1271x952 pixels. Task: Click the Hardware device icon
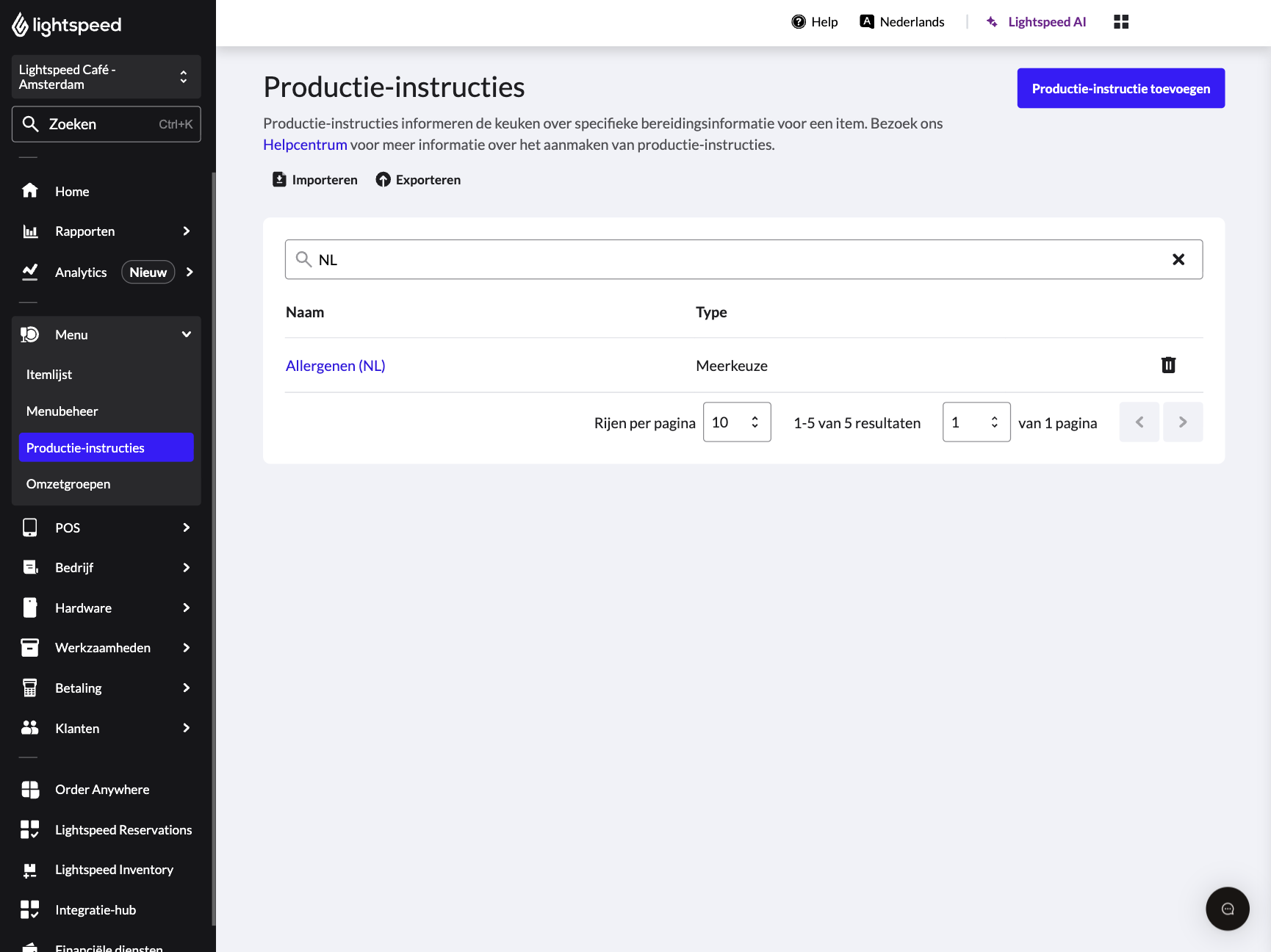30,607
